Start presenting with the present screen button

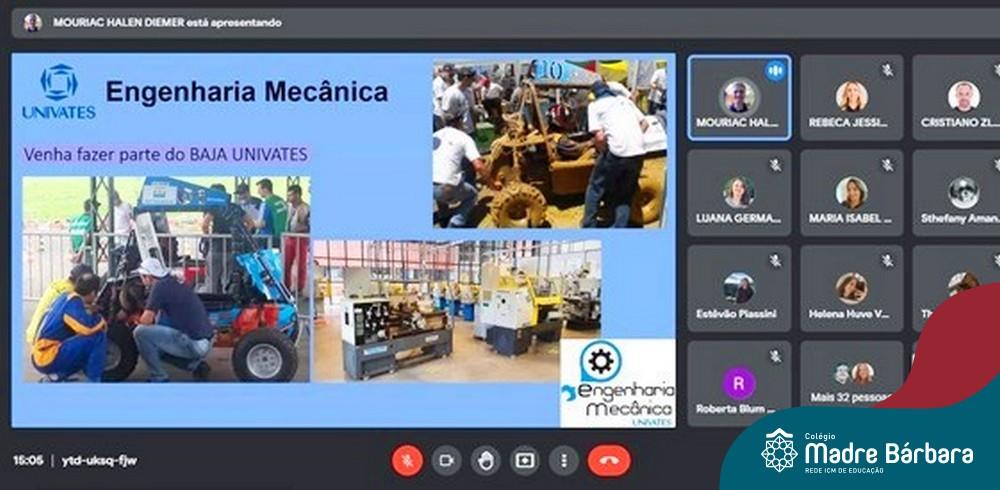coord(525,461)
